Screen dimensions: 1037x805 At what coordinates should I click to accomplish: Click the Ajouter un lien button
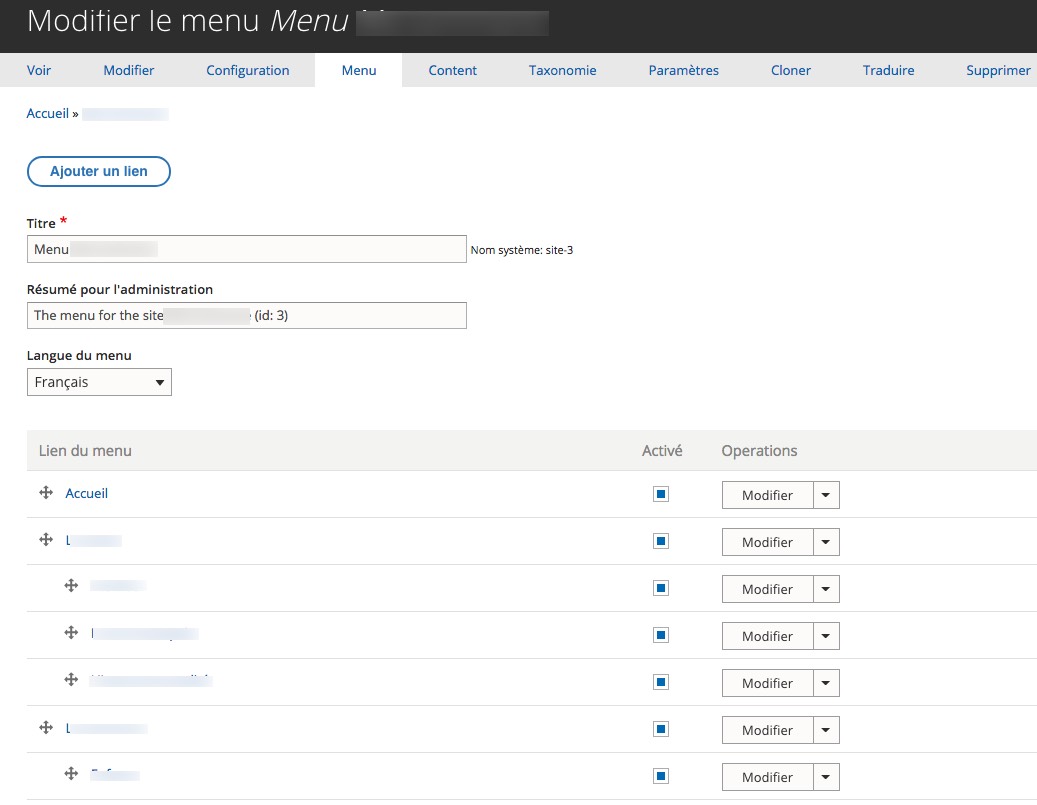[99, 171]
